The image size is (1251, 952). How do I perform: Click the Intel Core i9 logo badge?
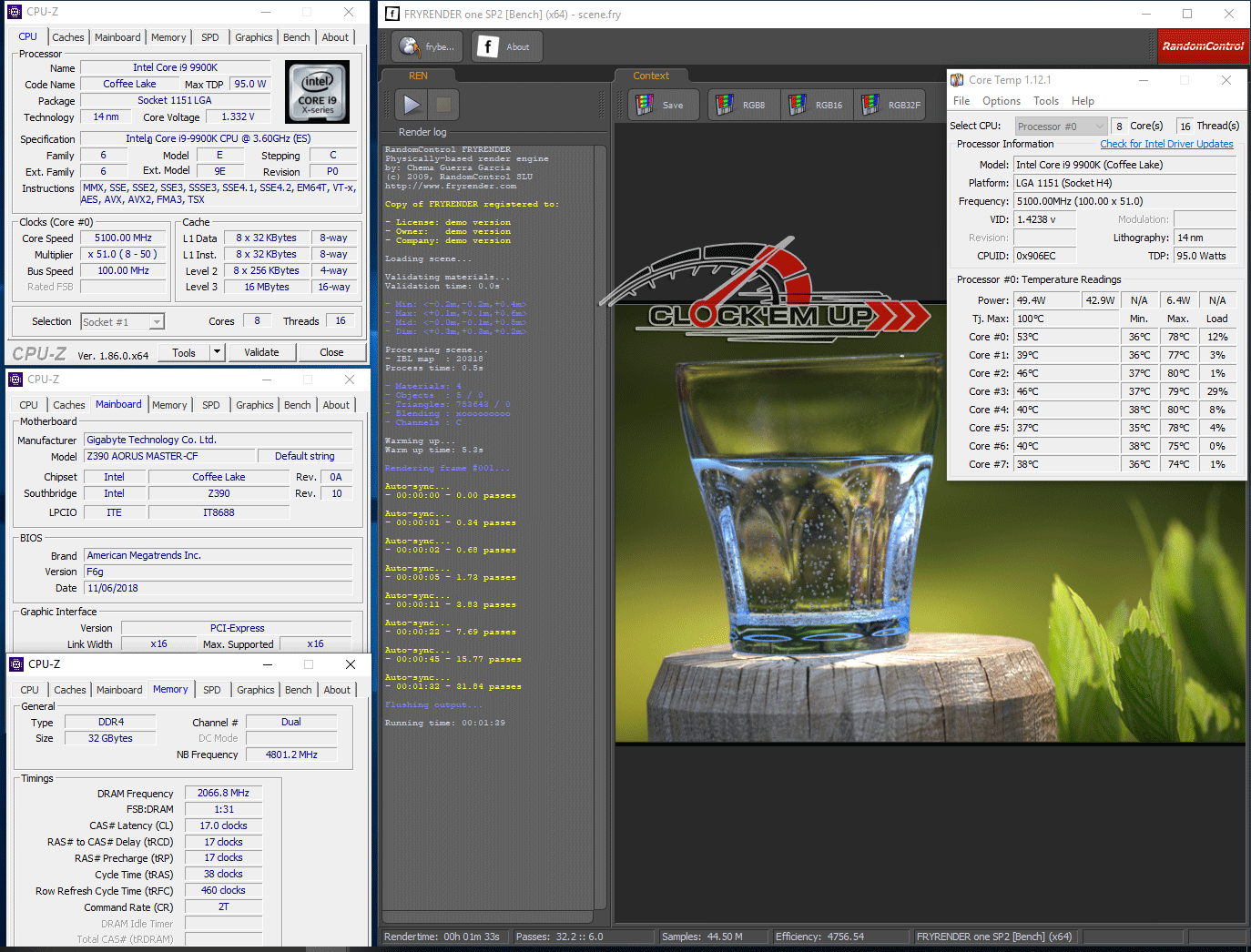click(317, 92)
